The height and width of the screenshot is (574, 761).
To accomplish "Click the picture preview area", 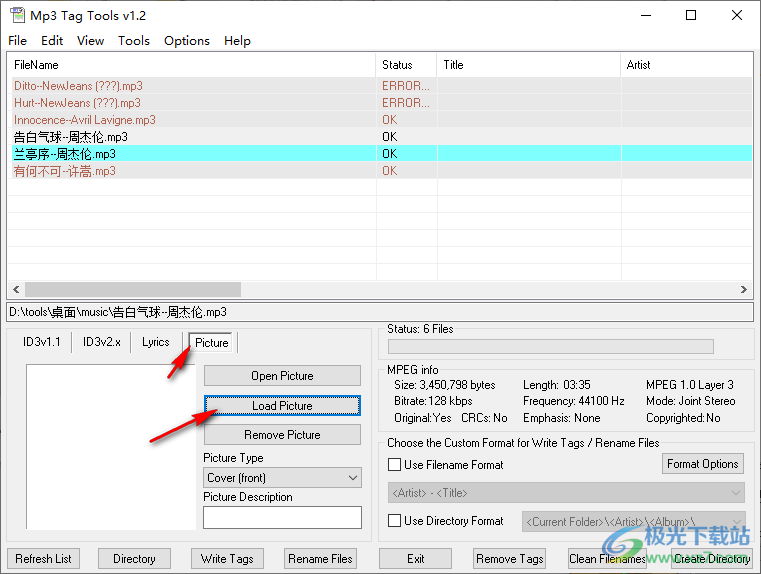I will click(x=111, y=447).
